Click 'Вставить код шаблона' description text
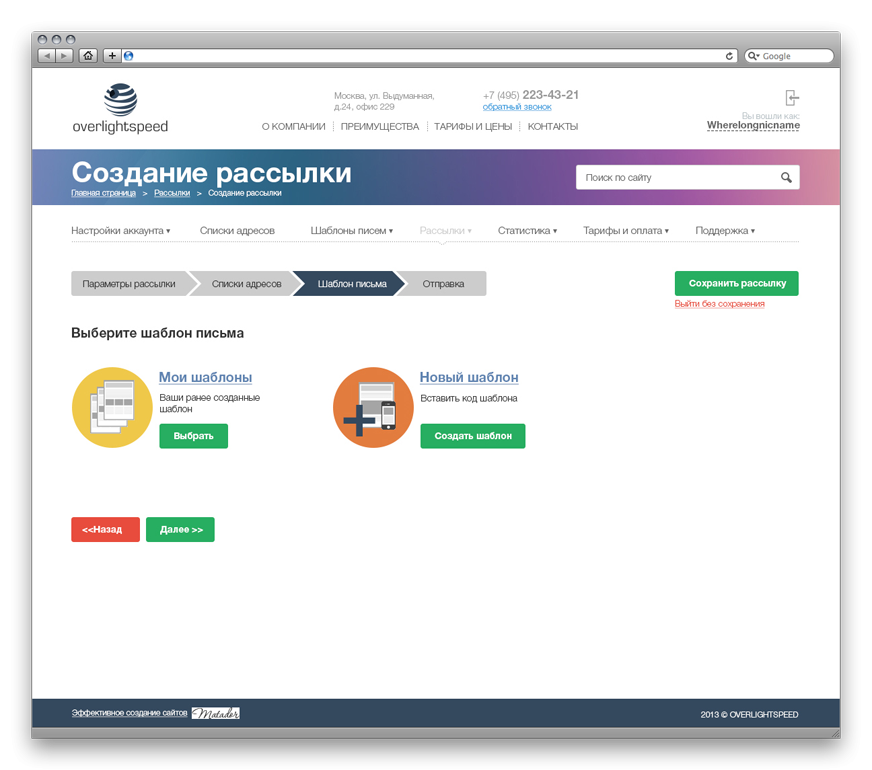The image size is (872, 770). click(x=469, y=398)
